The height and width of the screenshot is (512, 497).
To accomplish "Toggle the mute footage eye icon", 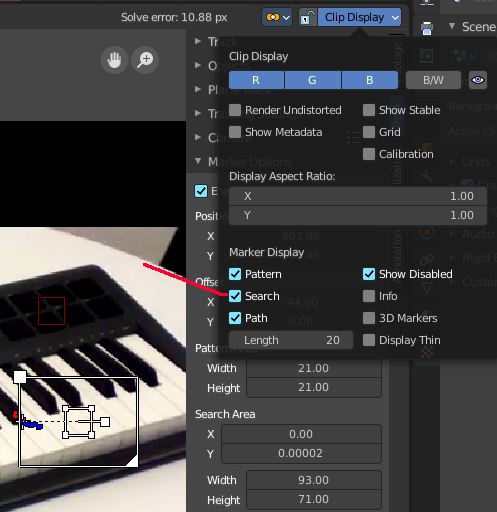I will click(x=478, y=80).
